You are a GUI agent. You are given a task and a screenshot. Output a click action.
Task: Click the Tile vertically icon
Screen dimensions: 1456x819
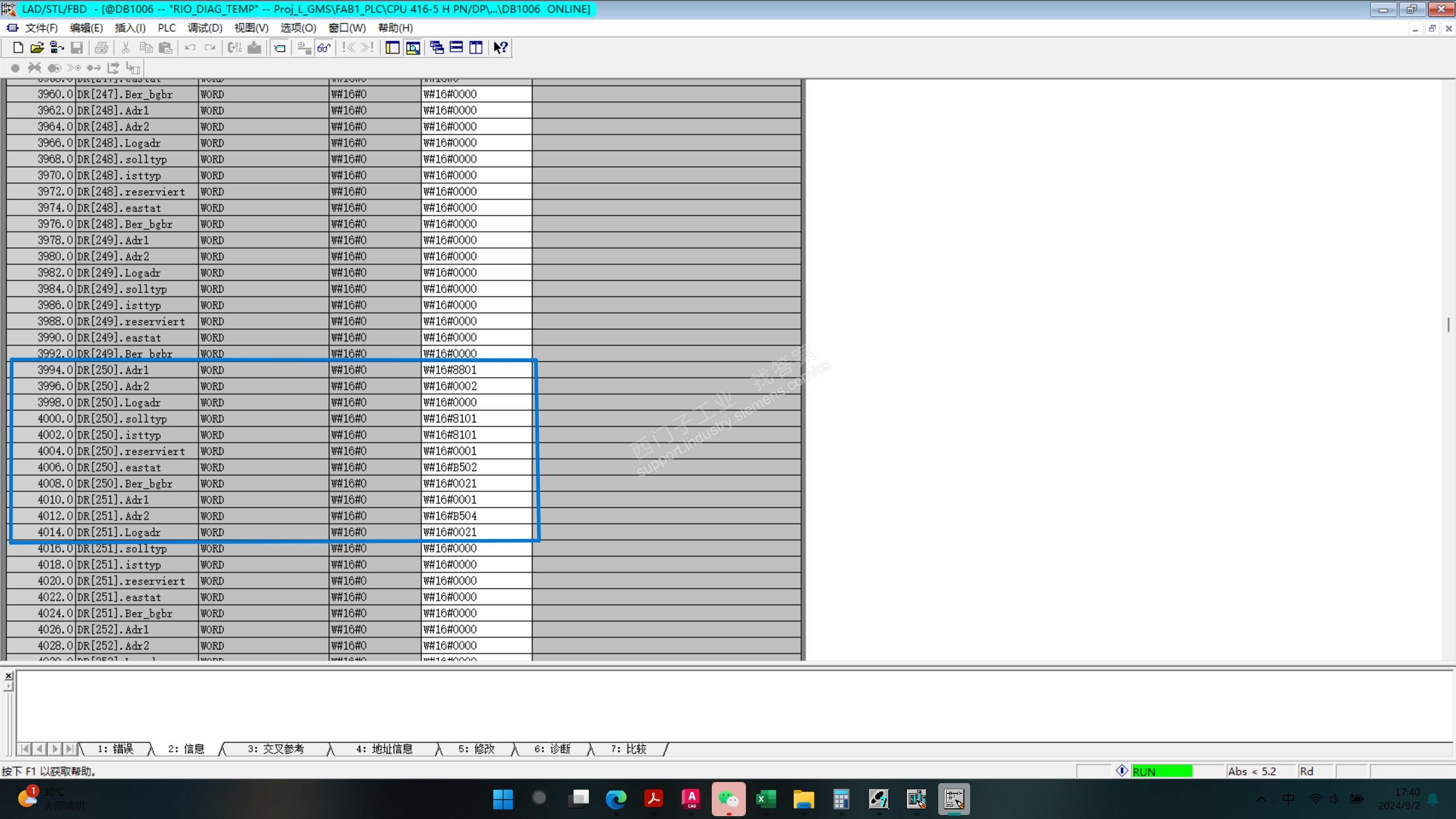476,48
